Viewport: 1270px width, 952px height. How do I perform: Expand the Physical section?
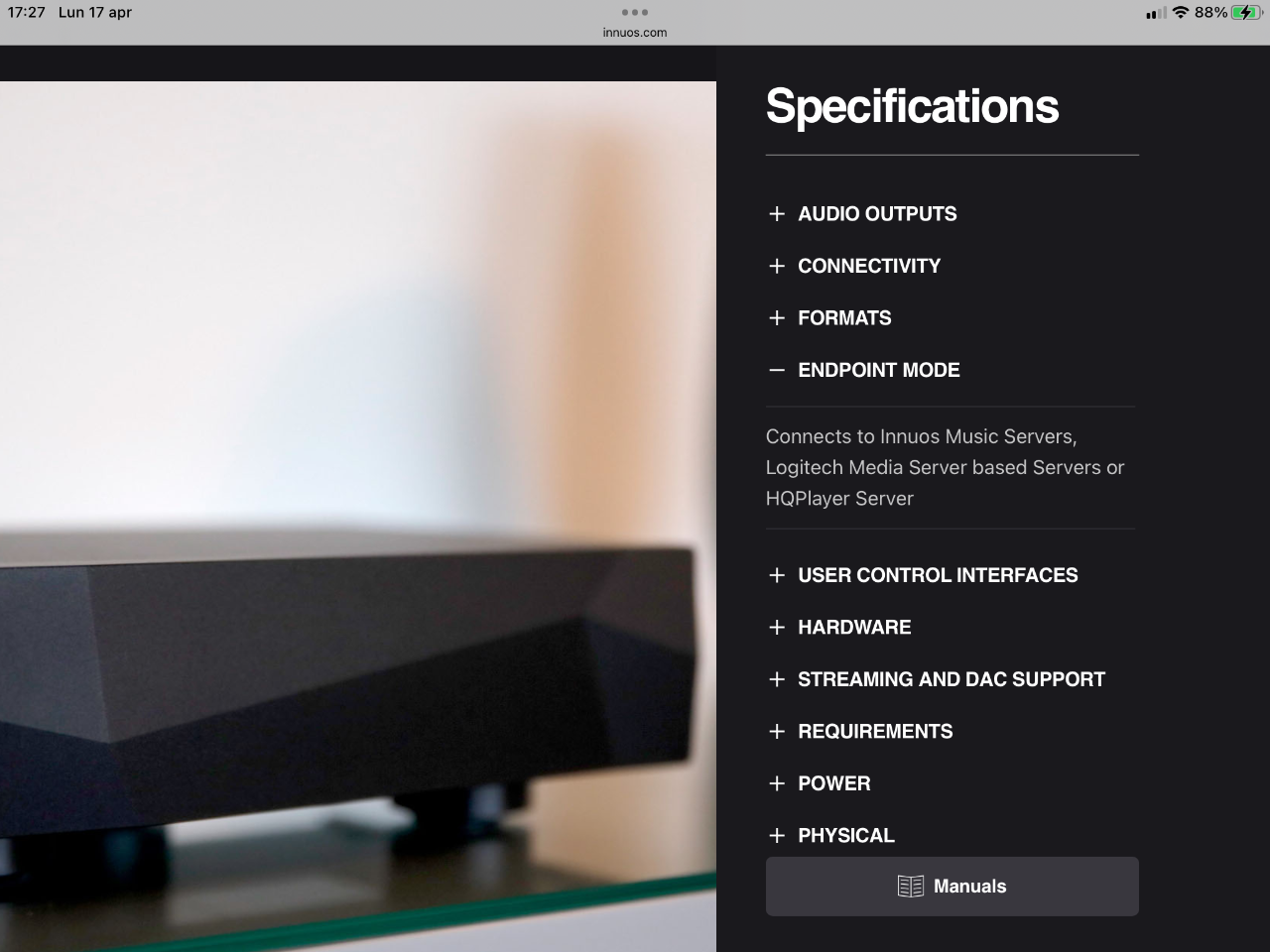tap(846, 836)
